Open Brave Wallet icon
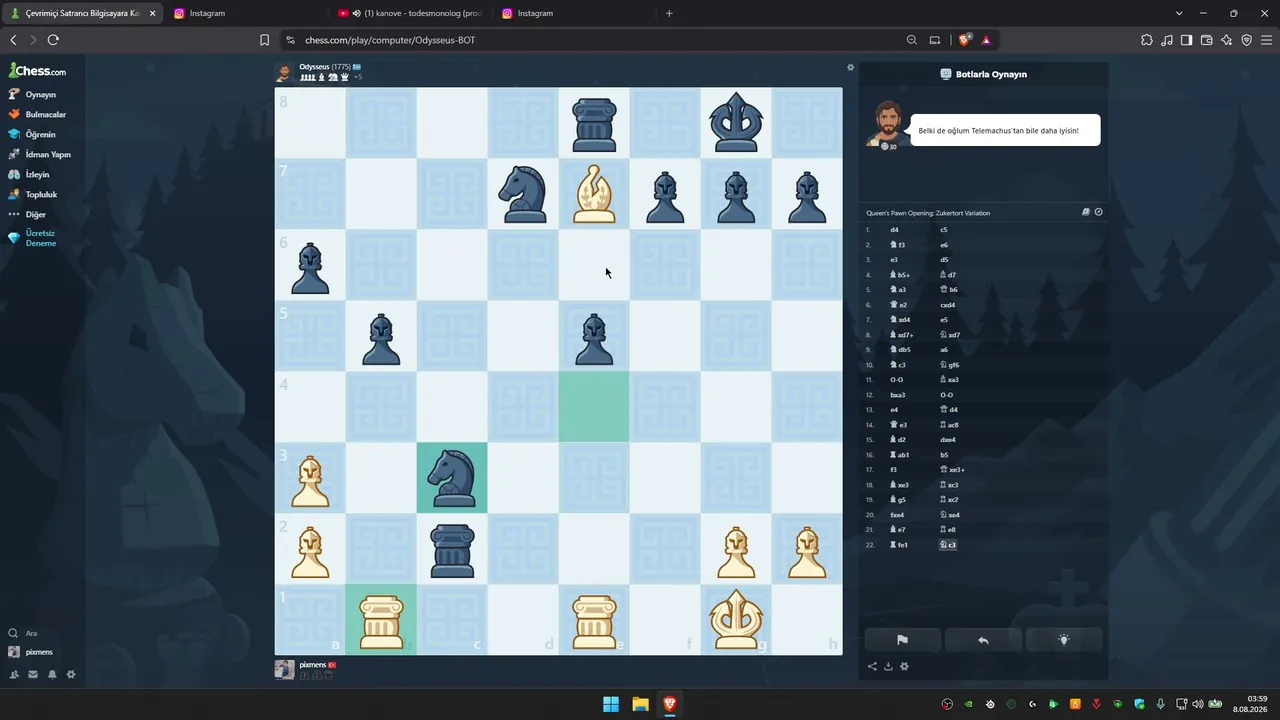This screenshot has width=1280, height=720. (x=1206, y=40)
